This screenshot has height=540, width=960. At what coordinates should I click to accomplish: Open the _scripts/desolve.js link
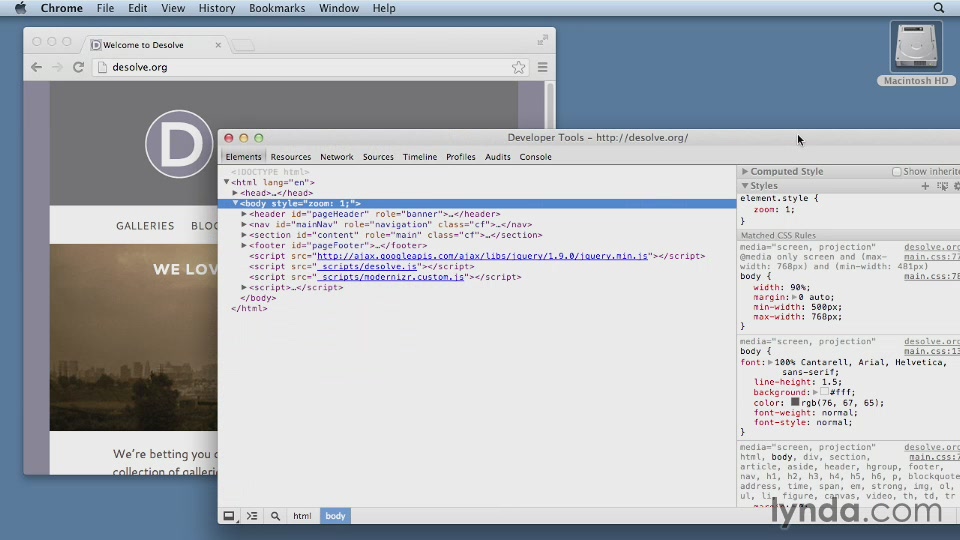367,266
